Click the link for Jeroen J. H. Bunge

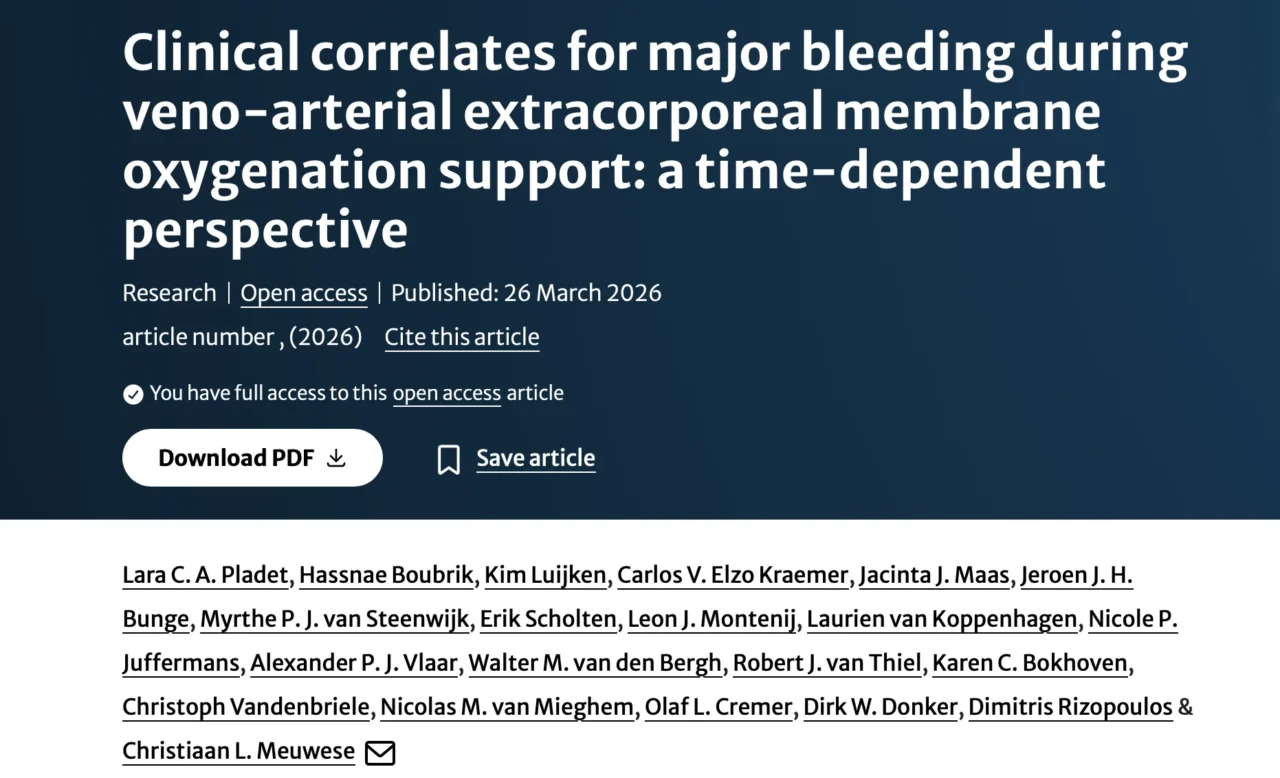(1076, 575)
